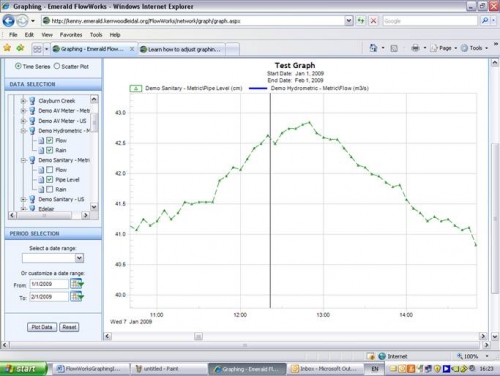Image resolution: width=500 pixels, height=376 pixels.
Task: Open the To date calendar picker
Action: (x=77, y=296)
